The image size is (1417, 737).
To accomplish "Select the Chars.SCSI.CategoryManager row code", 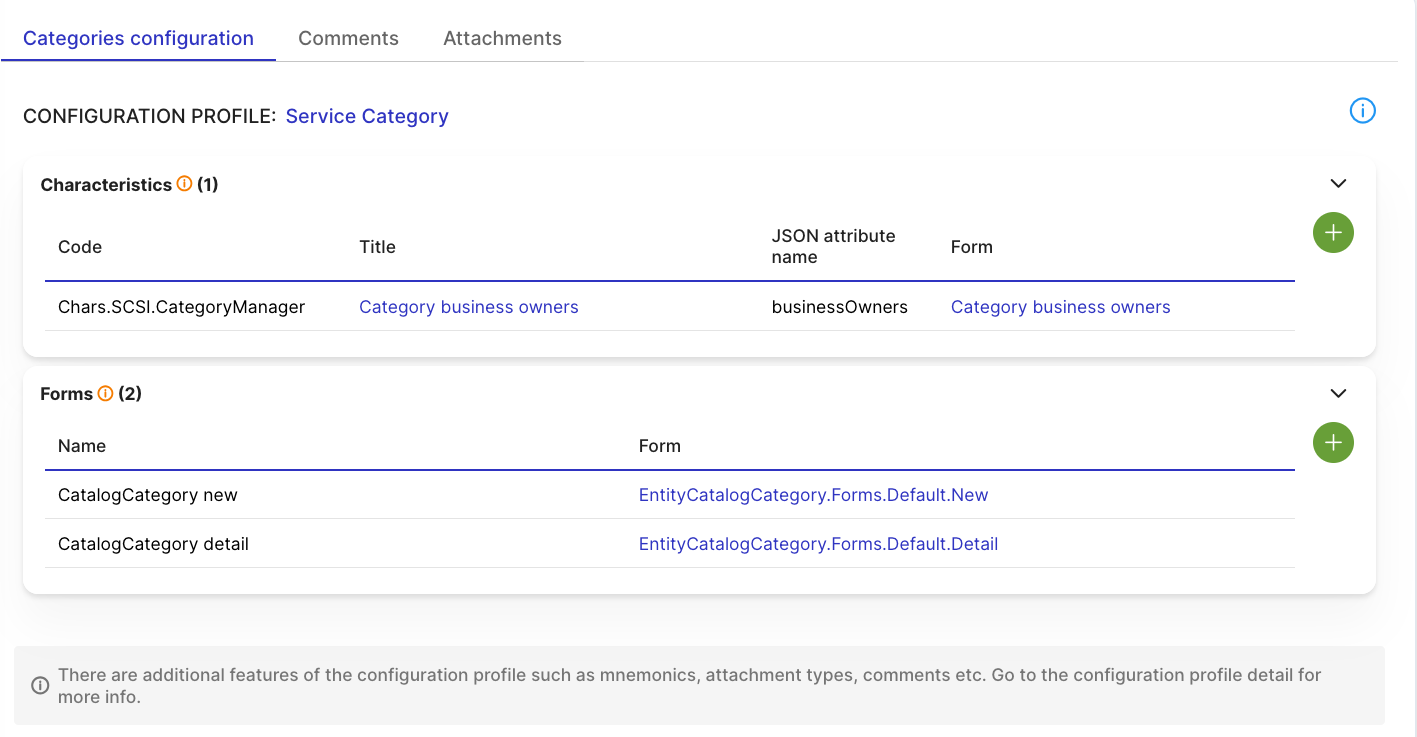I will tap(181, 307).
